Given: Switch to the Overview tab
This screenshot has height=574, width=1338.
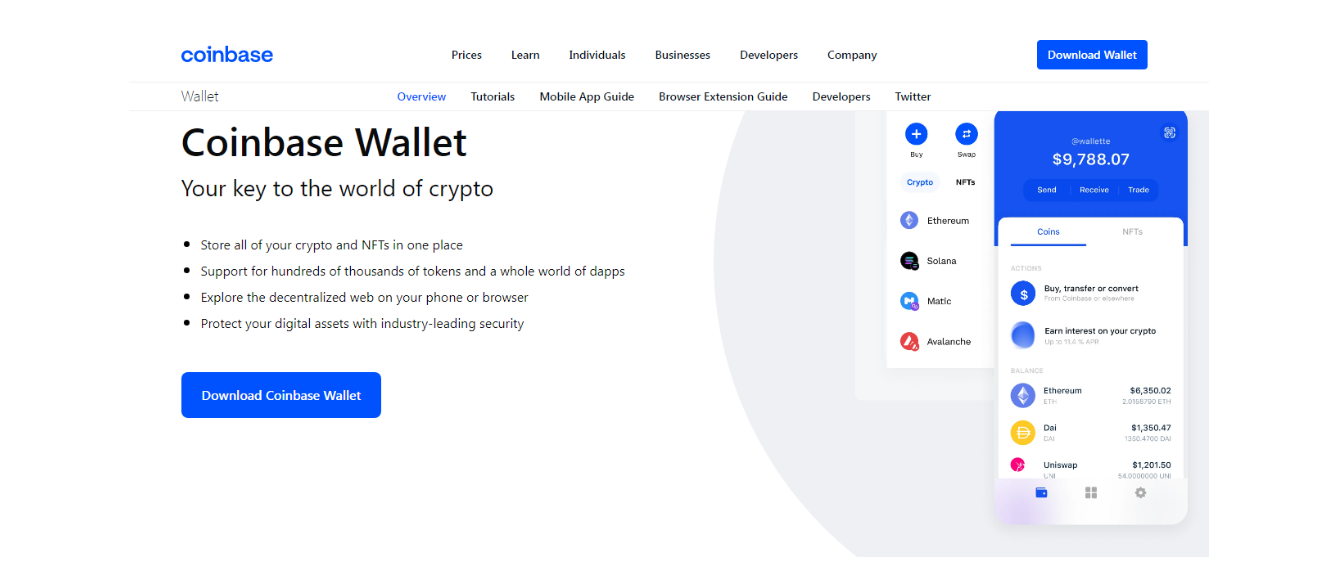Looking at the screenshot, I should point(422,97).
